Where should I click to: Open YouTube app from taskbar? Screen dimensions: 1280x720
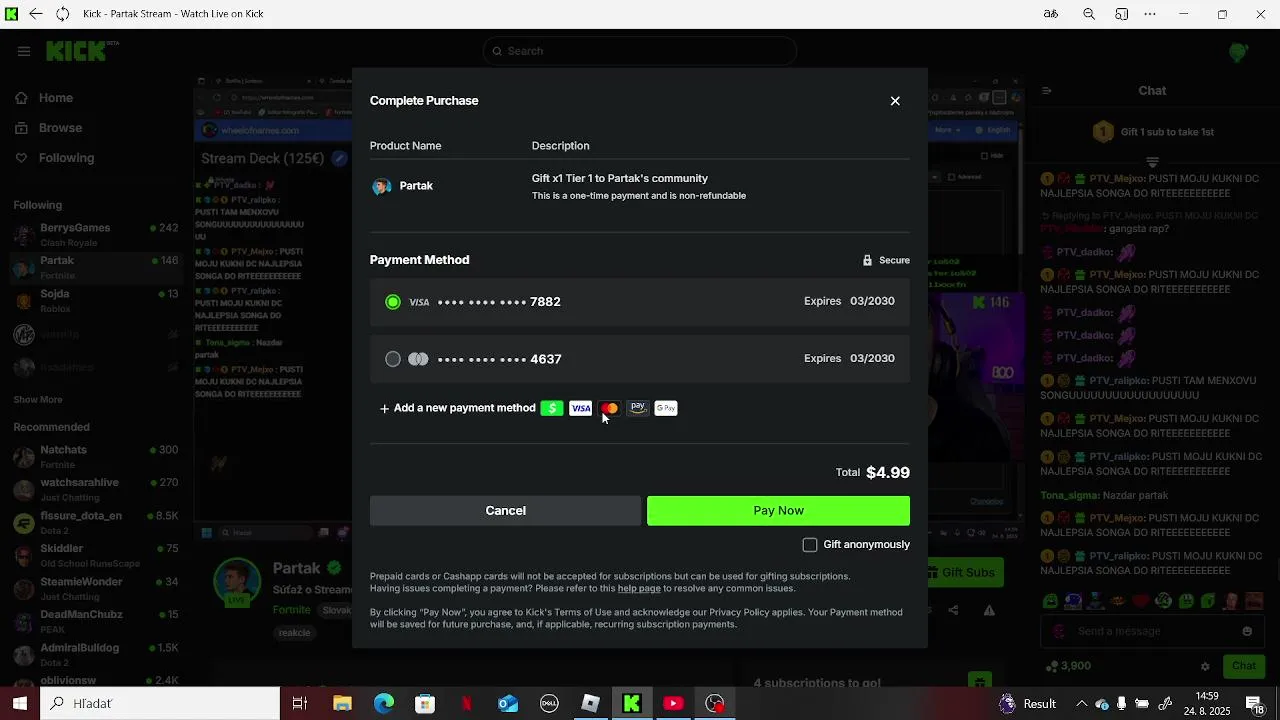pos(673,704)
